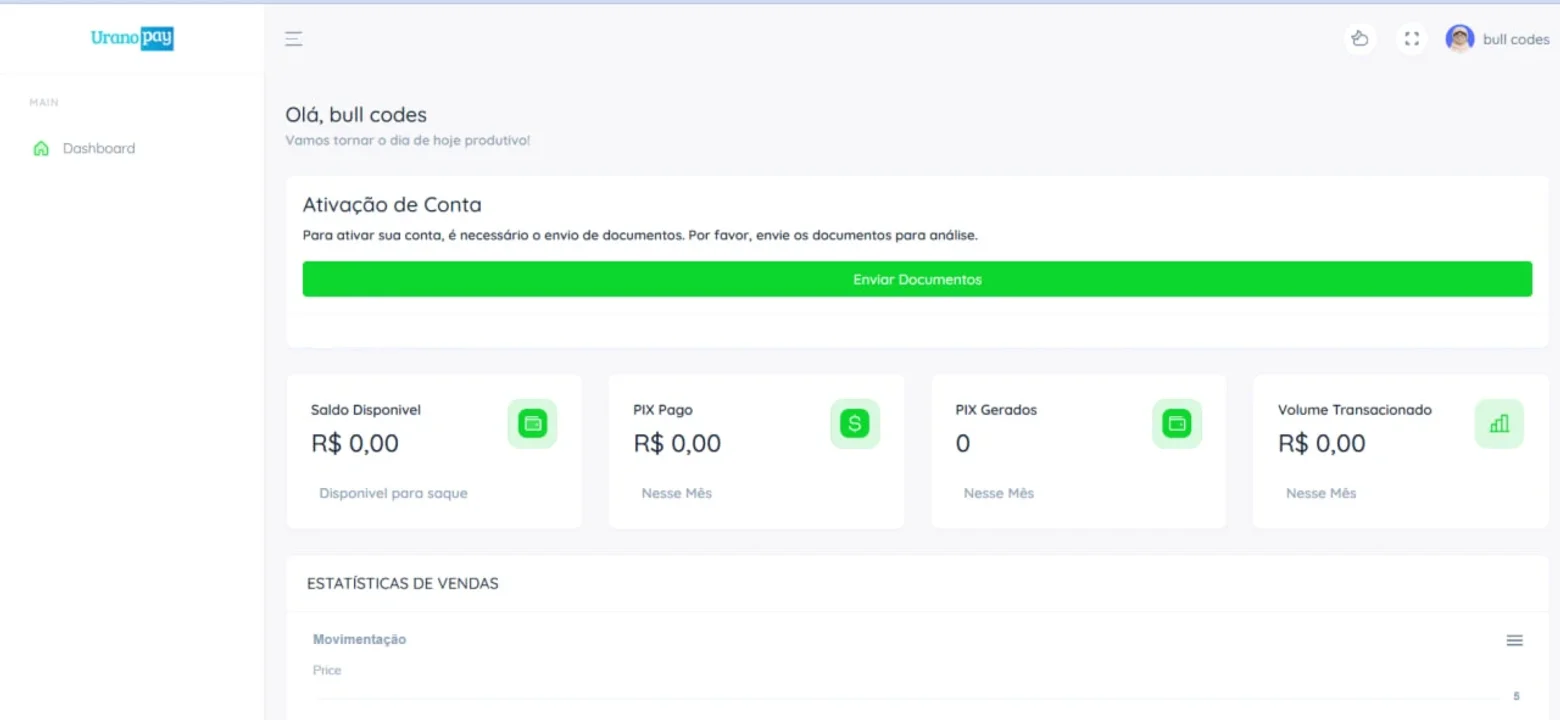
Task: Click the PIX Pago dollar icon
Action: point(854,424)
